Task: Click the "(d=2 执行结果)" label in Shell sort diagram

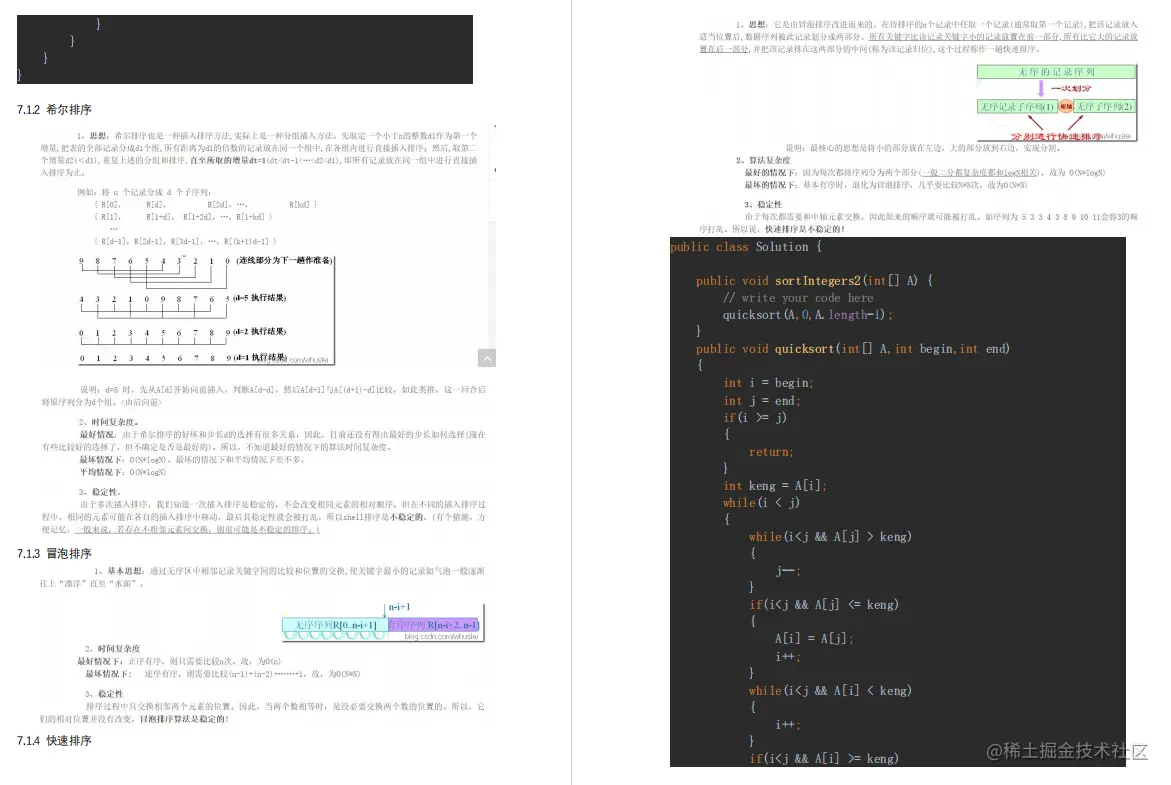Action: (x=259, y=331)
